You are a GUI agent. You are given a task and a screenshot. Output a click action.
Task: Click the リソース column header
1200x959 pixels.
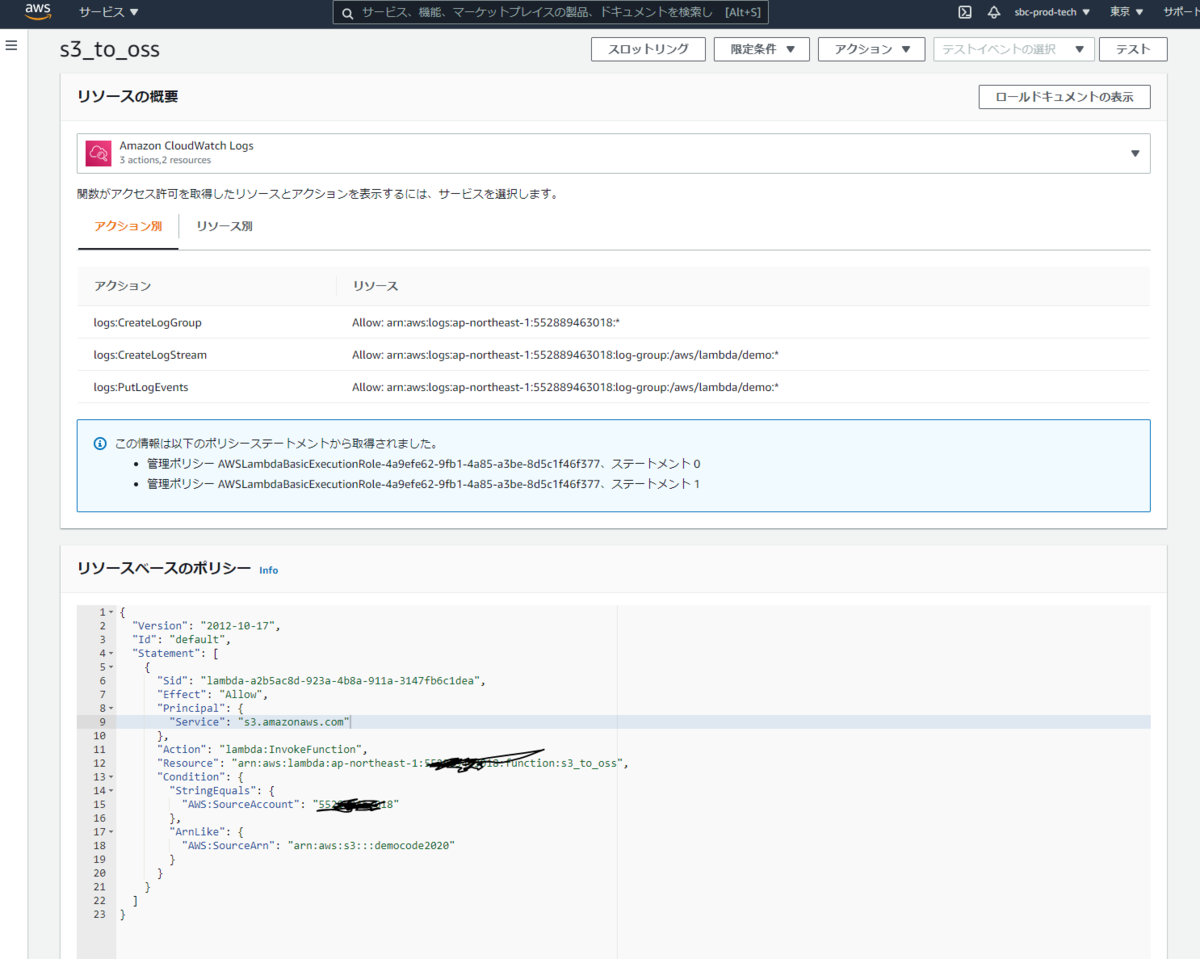tap(375, 286)
